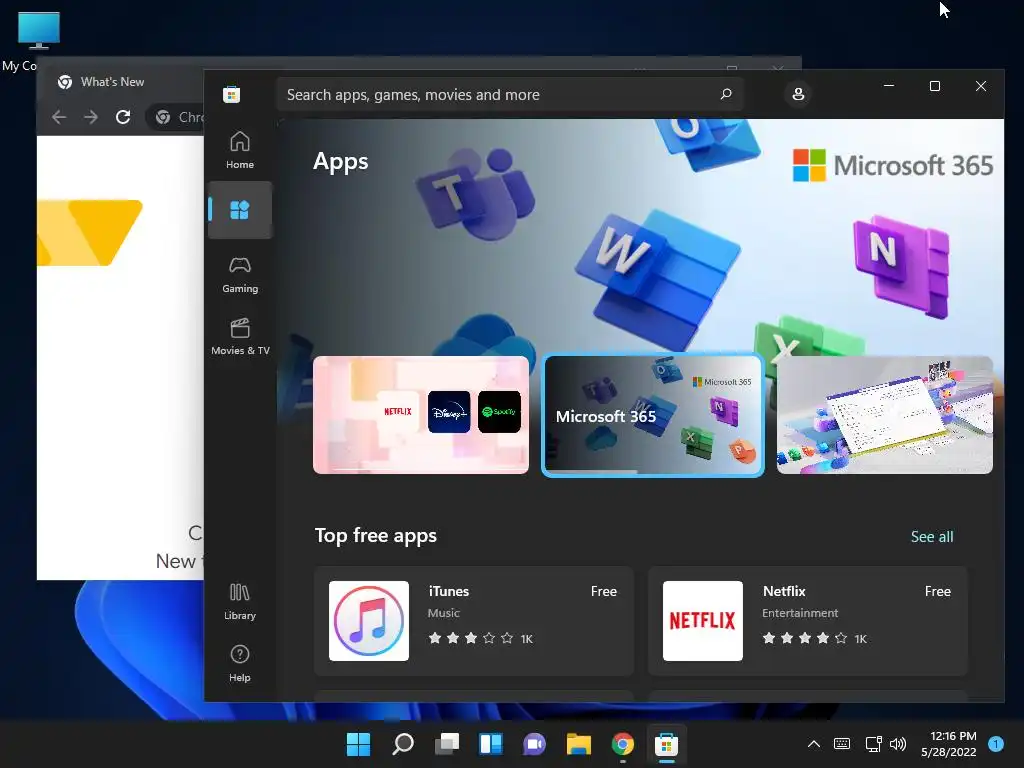Click the Netflix app logo
The height and width of the screenshot is (768, 1024).
(703, 621)
